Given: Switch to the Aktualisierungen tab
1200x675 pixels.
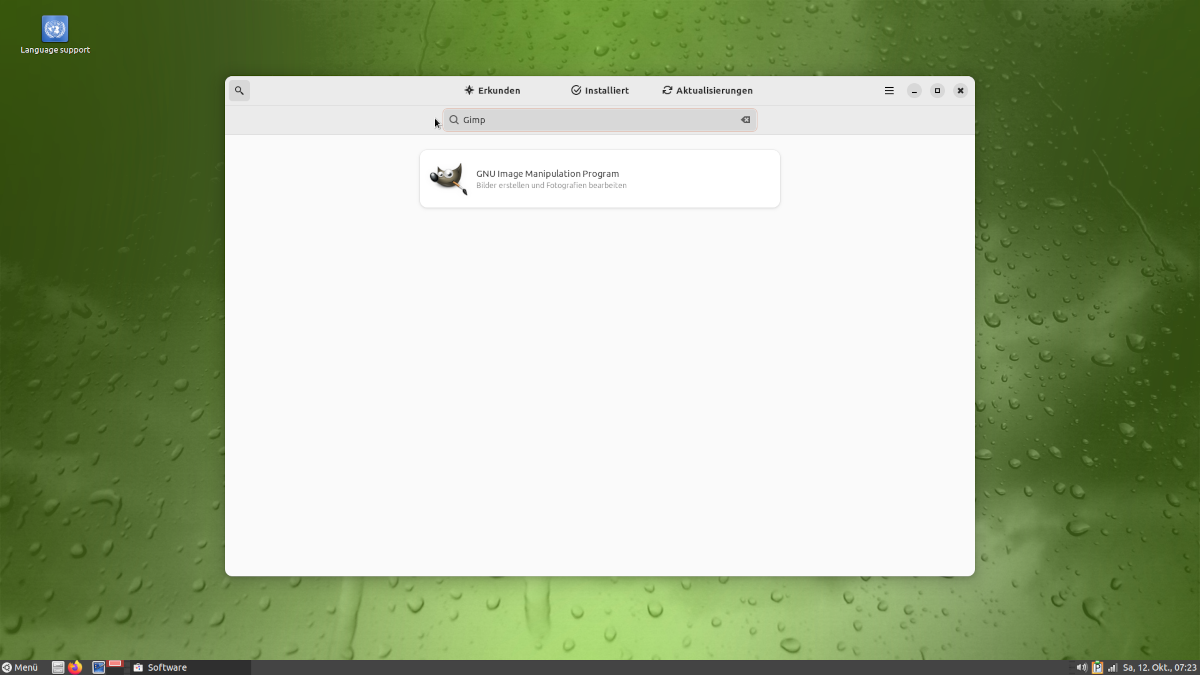Looking at the screenshot, I should point(708,91).
